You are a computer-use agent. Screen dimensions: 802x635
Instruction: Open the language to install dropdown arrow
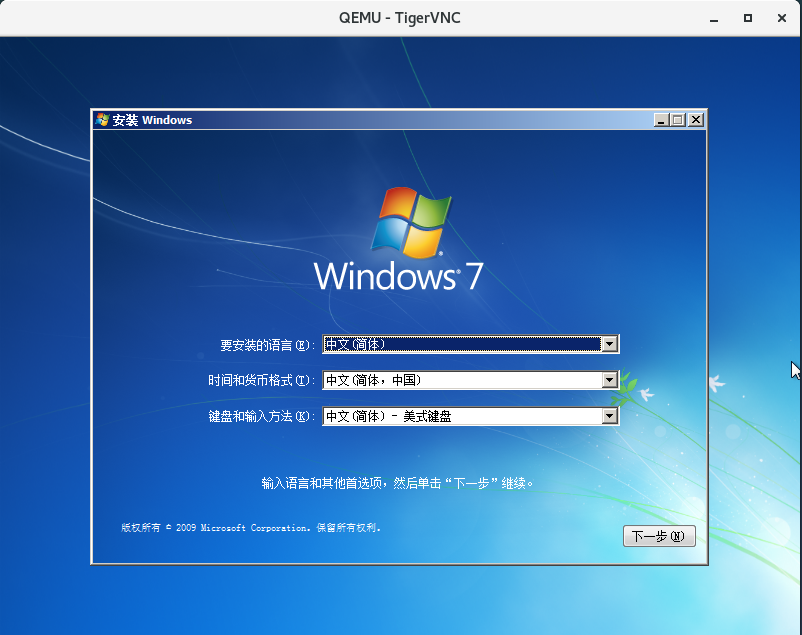click(x=609, y=344)
